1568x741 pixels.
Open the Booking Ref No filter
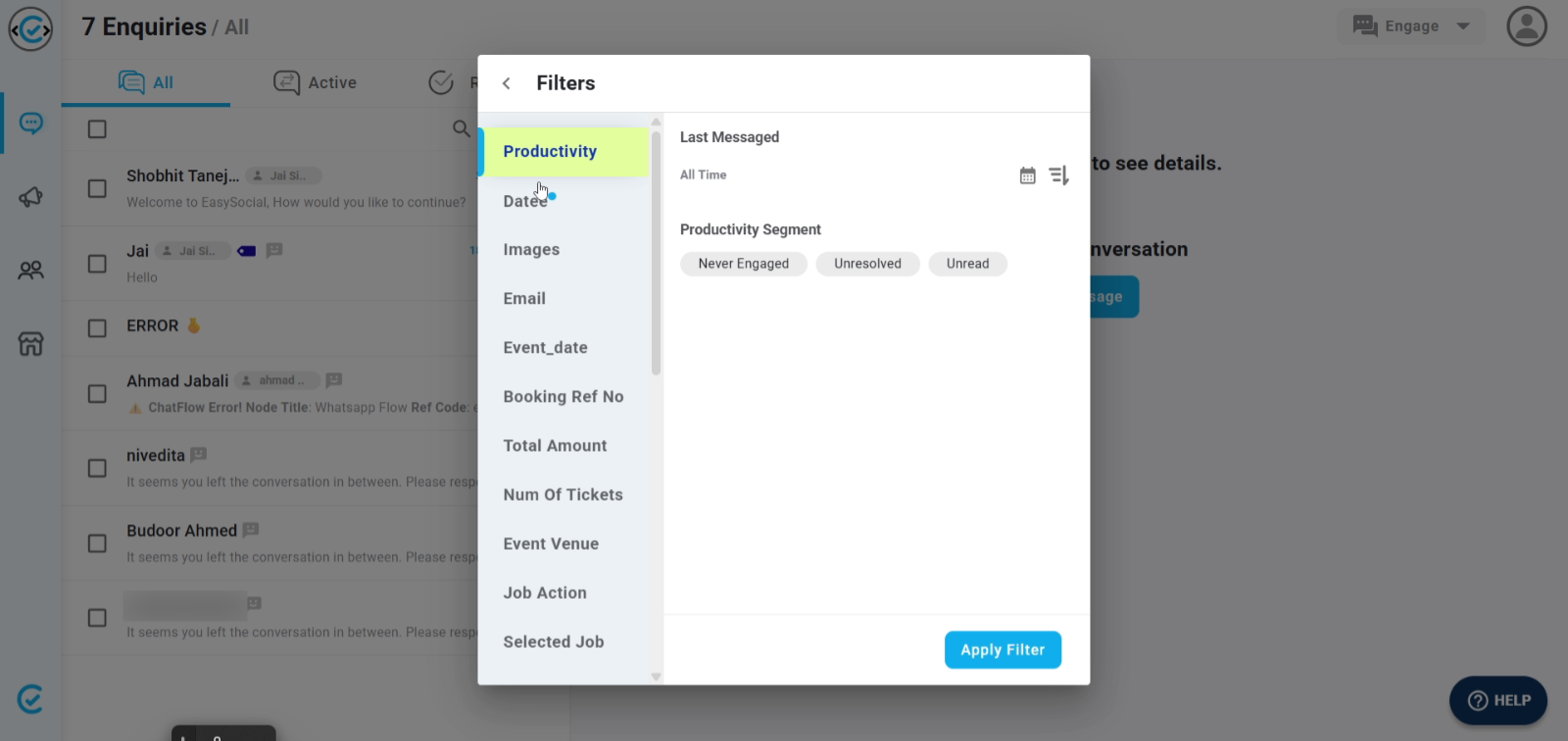pyautogui.click(x=563, y=397)
